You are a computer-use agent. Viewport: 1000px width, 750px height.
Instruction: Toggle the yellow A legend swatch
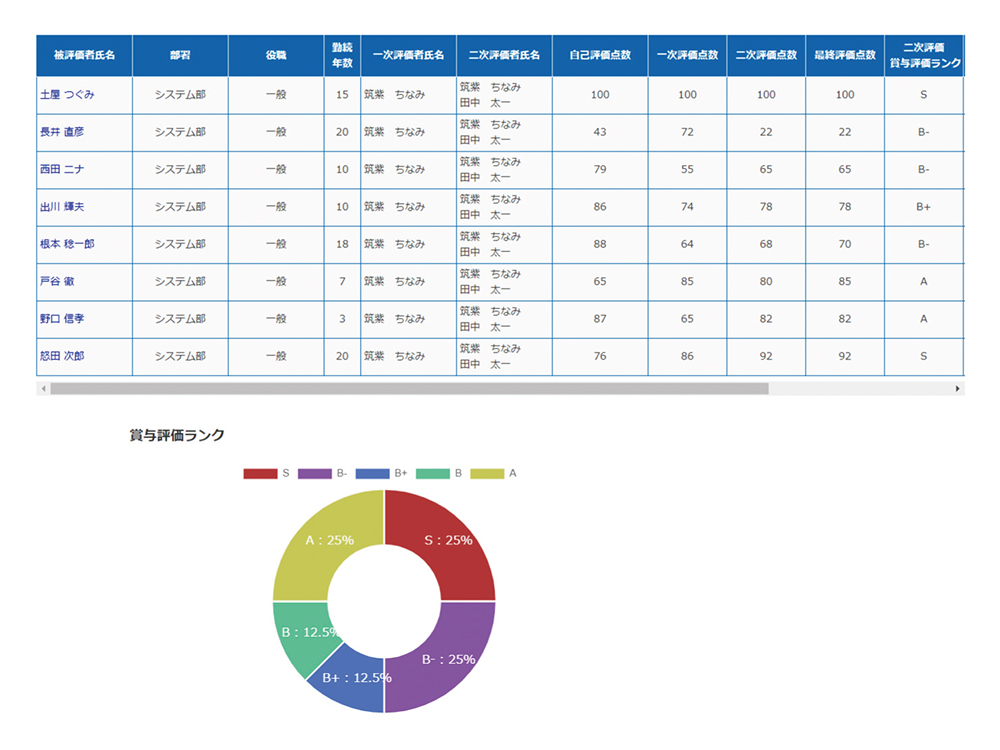coord(488,473)
